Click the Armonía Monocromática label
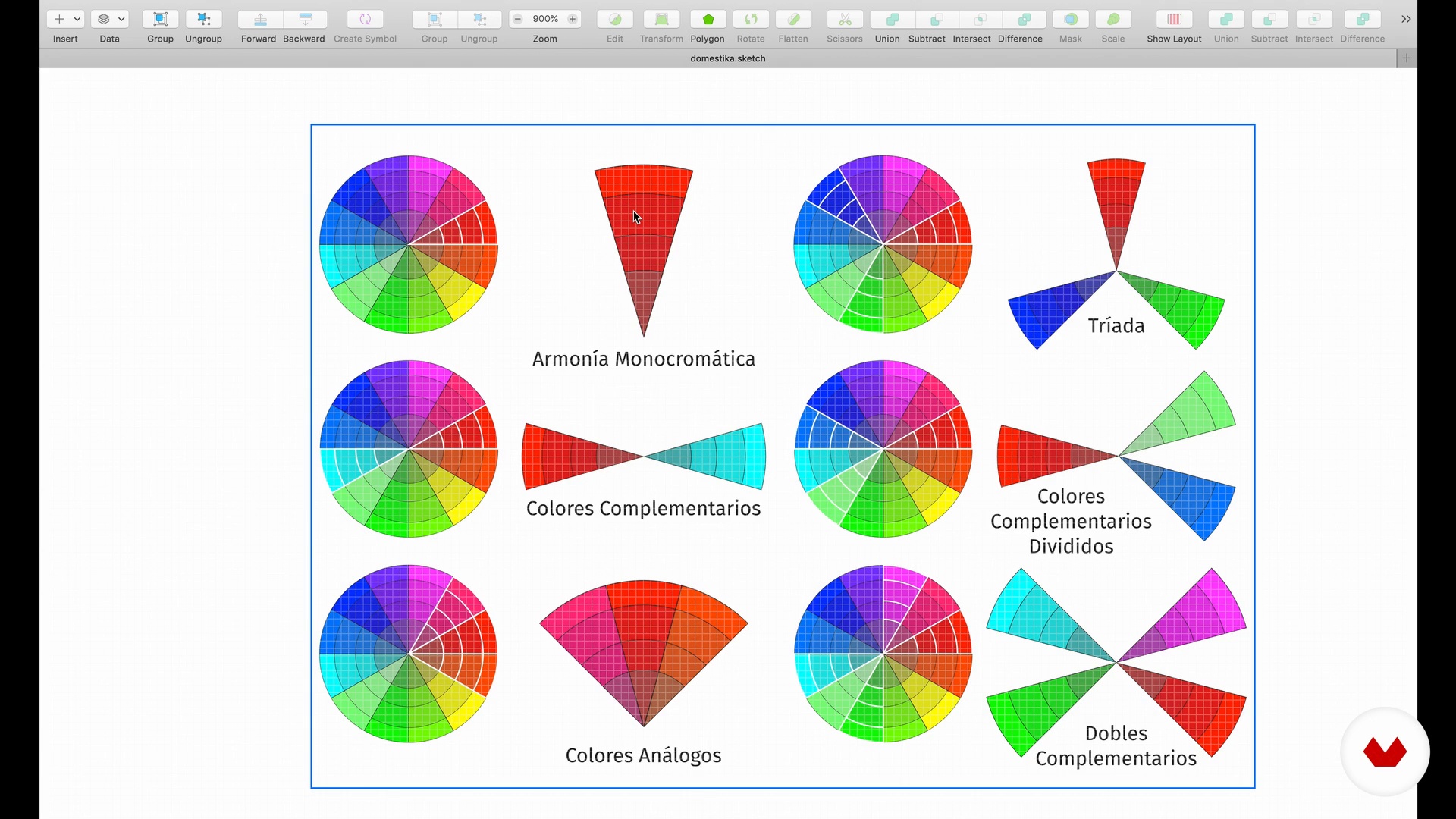This screenshot has height=819, width=1456. (643, 359)
